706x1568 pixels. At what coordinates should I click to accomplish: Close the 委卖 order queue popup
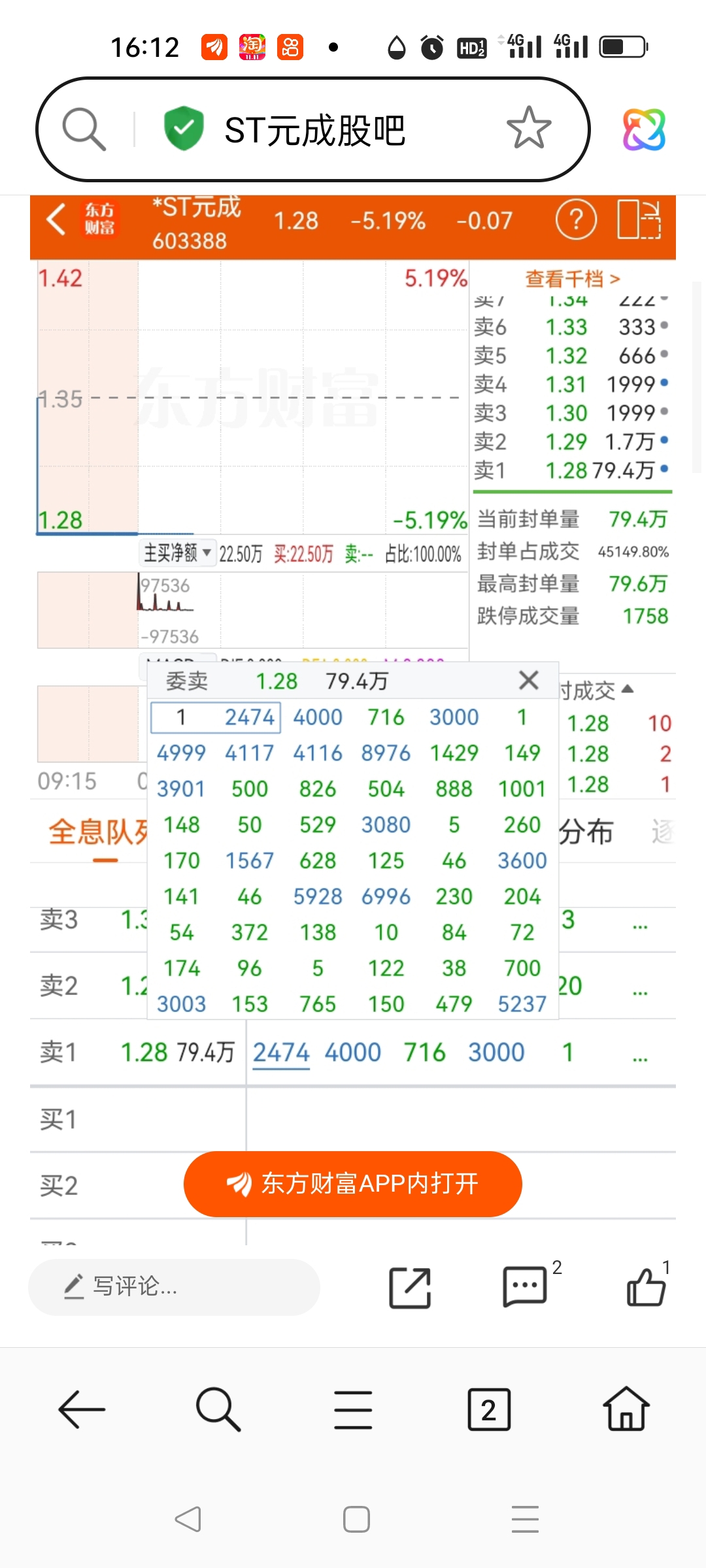point(529,680)
